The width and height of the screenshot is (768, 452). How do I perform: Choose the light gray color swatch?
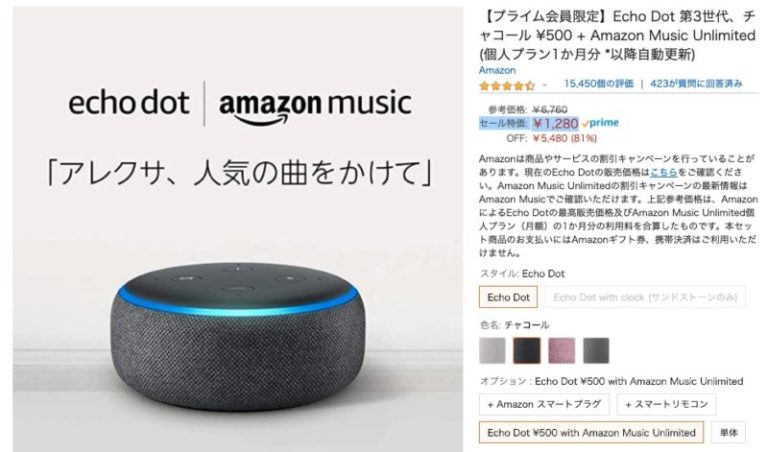492,350
